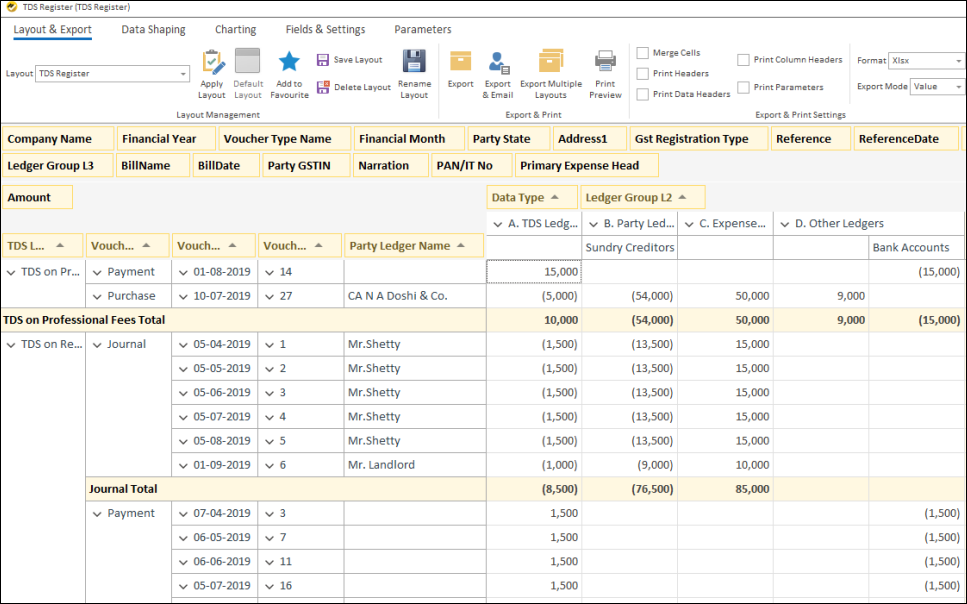Click the Delete Layout icon

[x=323, y=87]
